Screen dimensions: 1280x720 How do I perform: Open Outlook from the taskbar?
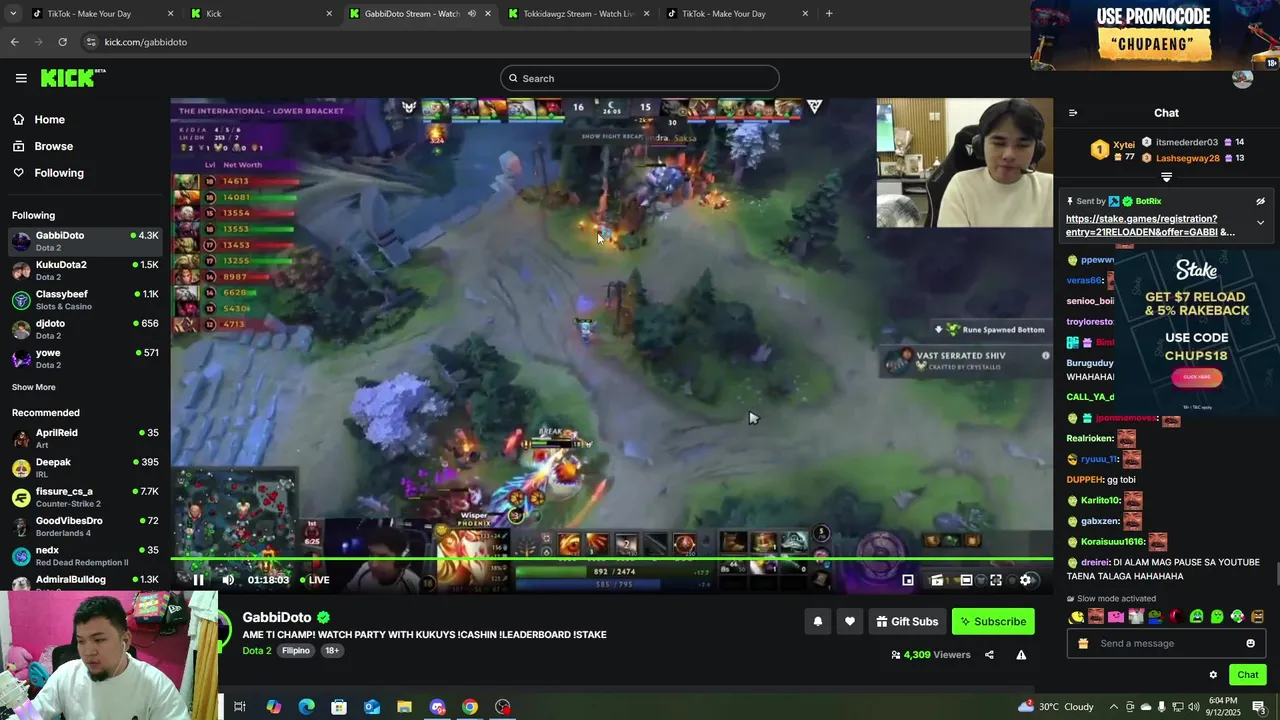(372, 707)
